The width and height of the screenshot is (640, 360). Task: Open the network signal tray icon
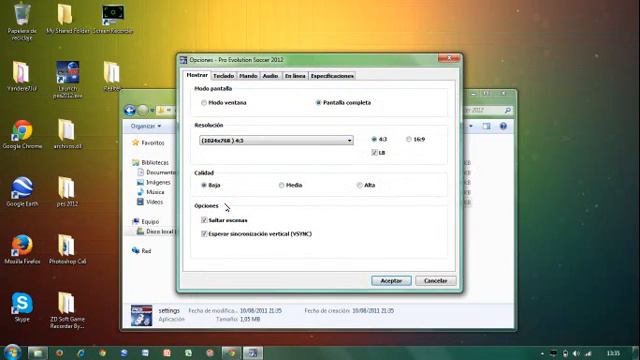(x=588, y=353)
